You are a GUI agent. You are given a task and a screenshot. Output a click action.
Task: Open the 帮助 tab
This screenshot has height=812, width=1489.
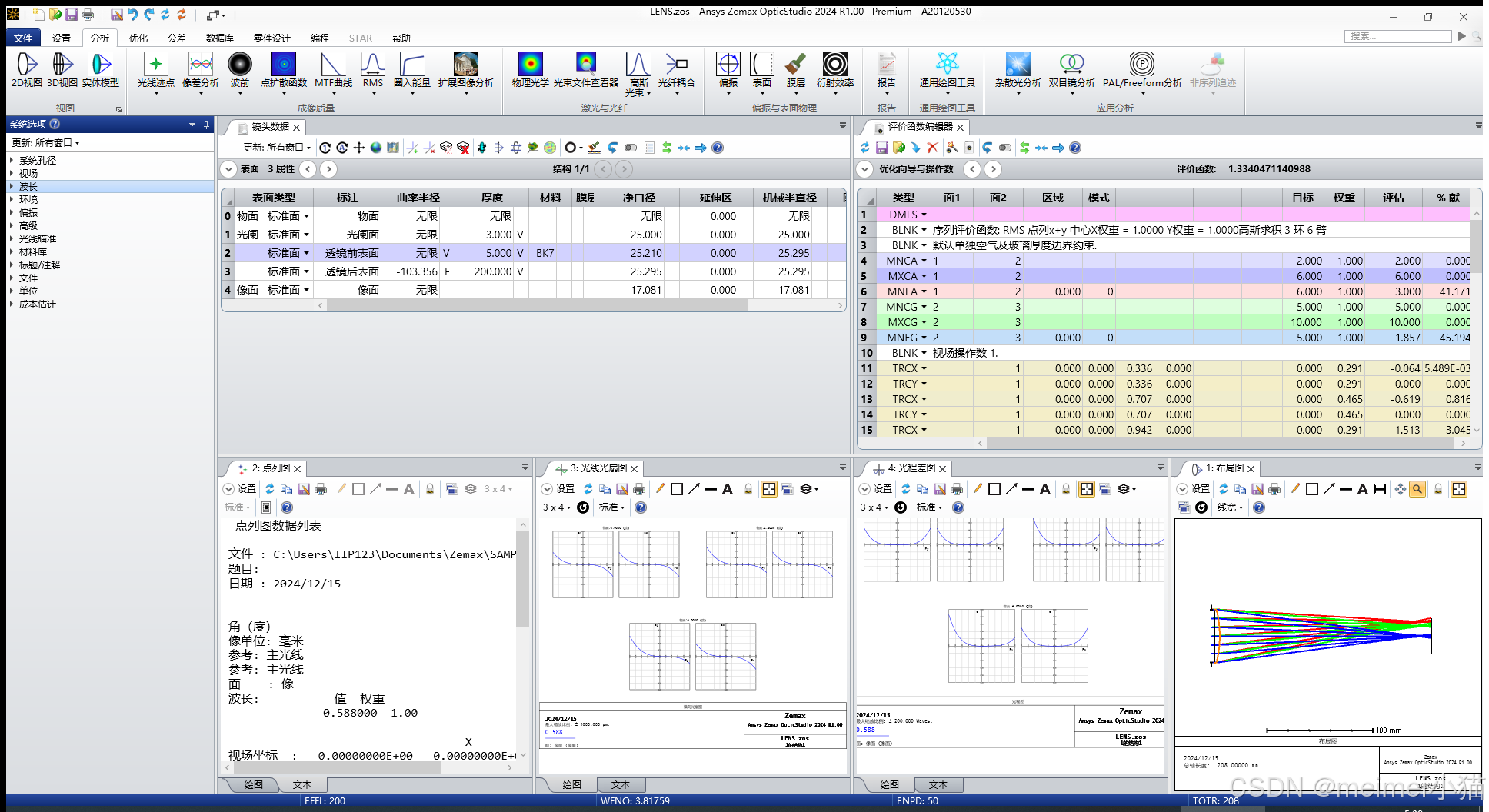(x=401, y=38)
